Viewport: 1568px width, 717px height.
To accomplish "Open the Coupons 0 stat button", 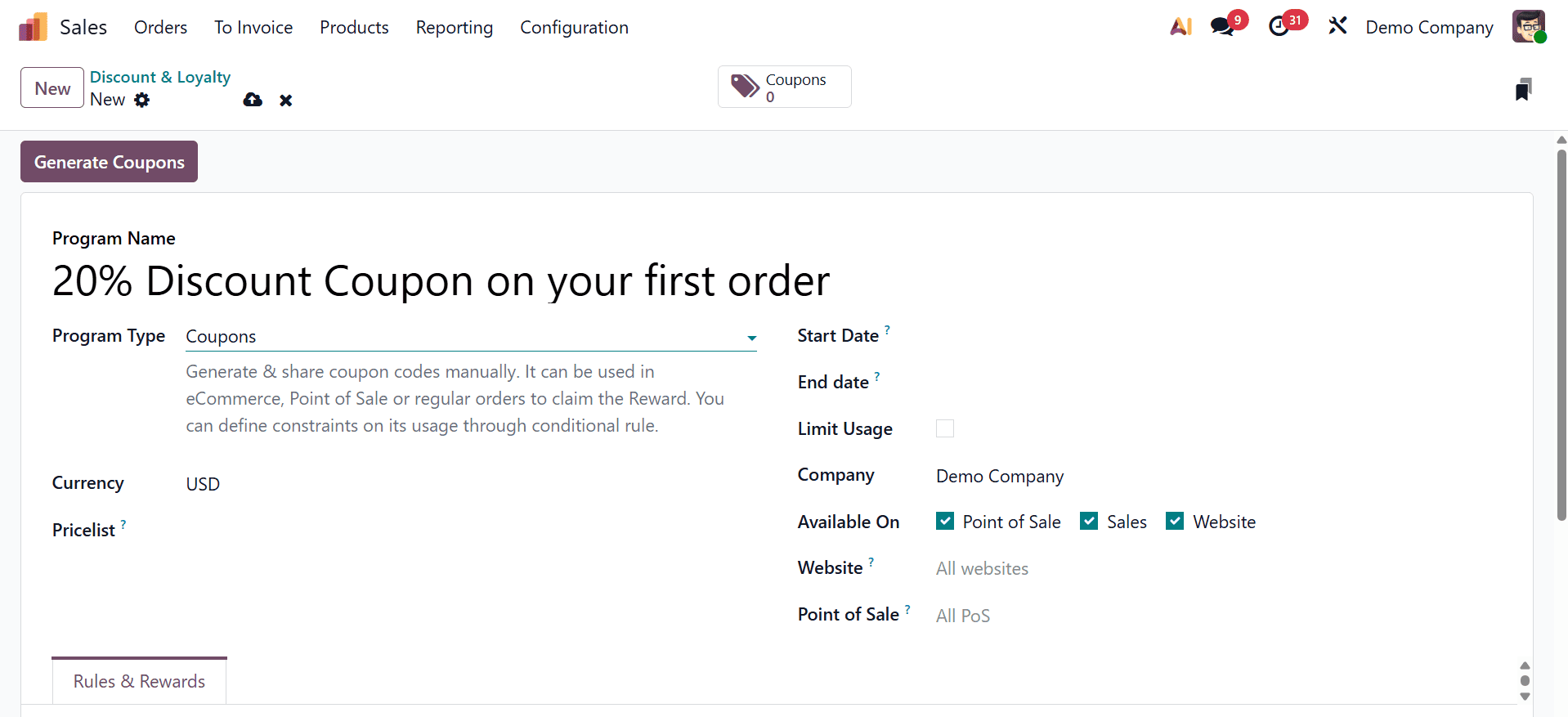I will 785,87.
